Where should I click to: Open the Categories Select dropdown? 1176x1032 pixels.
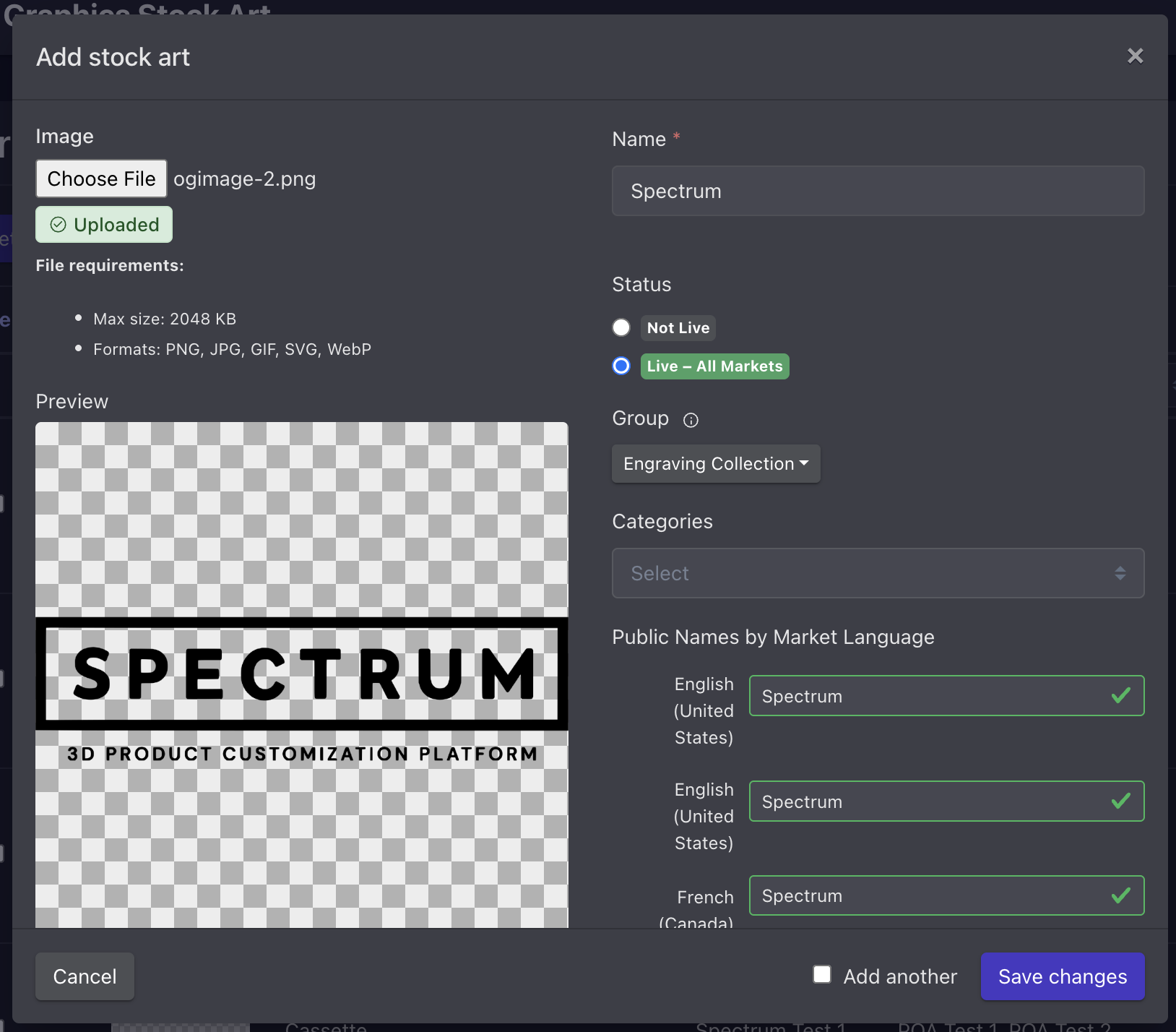(x=878, y=573)
